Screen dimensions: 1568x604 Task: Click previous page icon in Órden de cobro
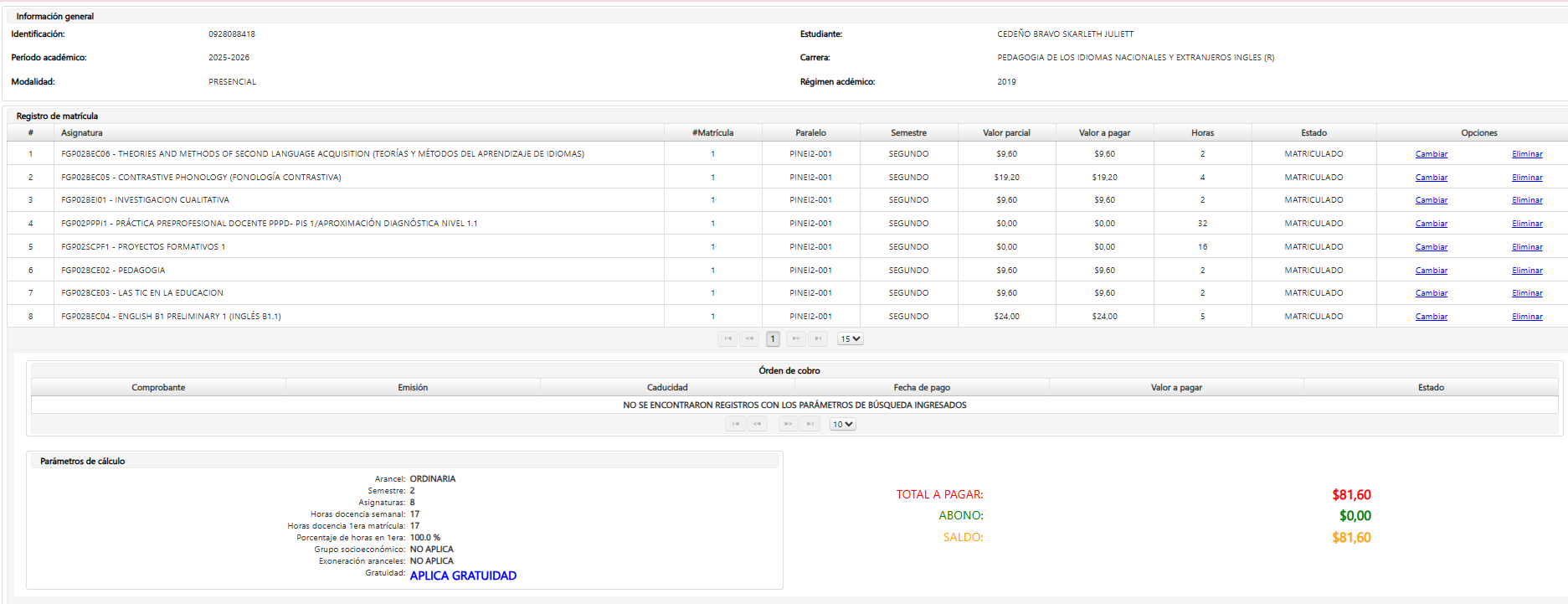pyautogui.click(x=758, y=425)
